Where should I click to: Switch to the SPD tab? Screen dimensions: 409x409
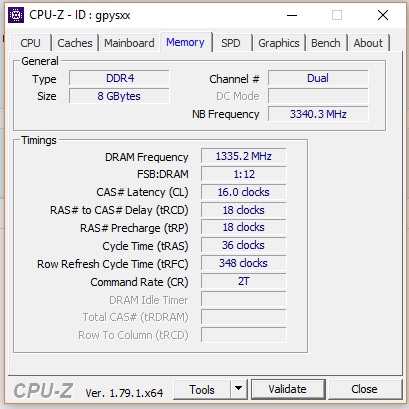tap(231, 43)
